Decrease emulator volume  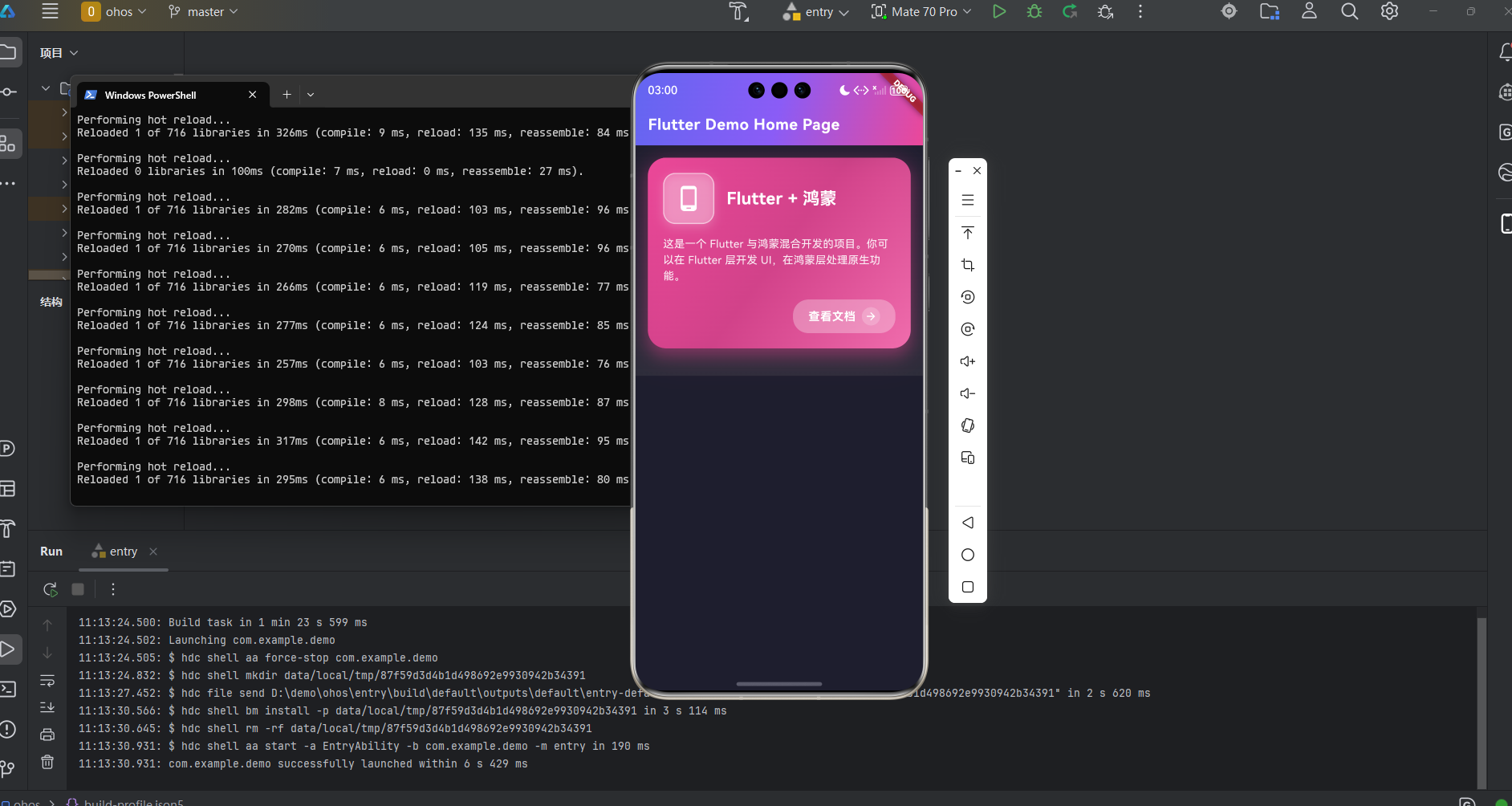click(968, 393)
